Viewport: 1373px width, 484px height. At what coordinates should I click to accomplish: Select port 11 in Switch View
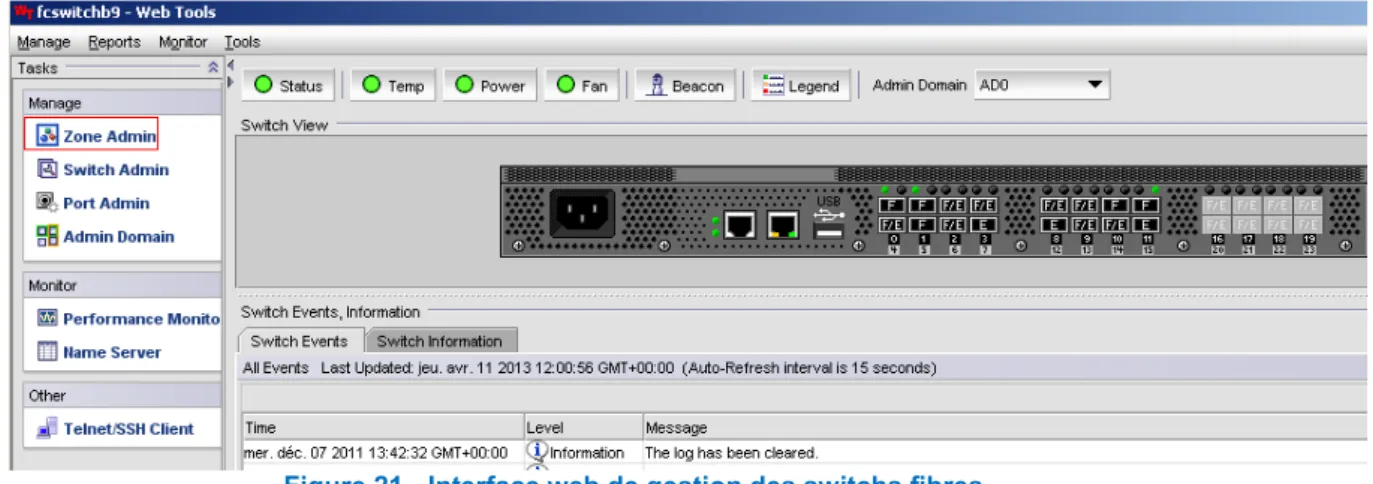(1145, 205)
